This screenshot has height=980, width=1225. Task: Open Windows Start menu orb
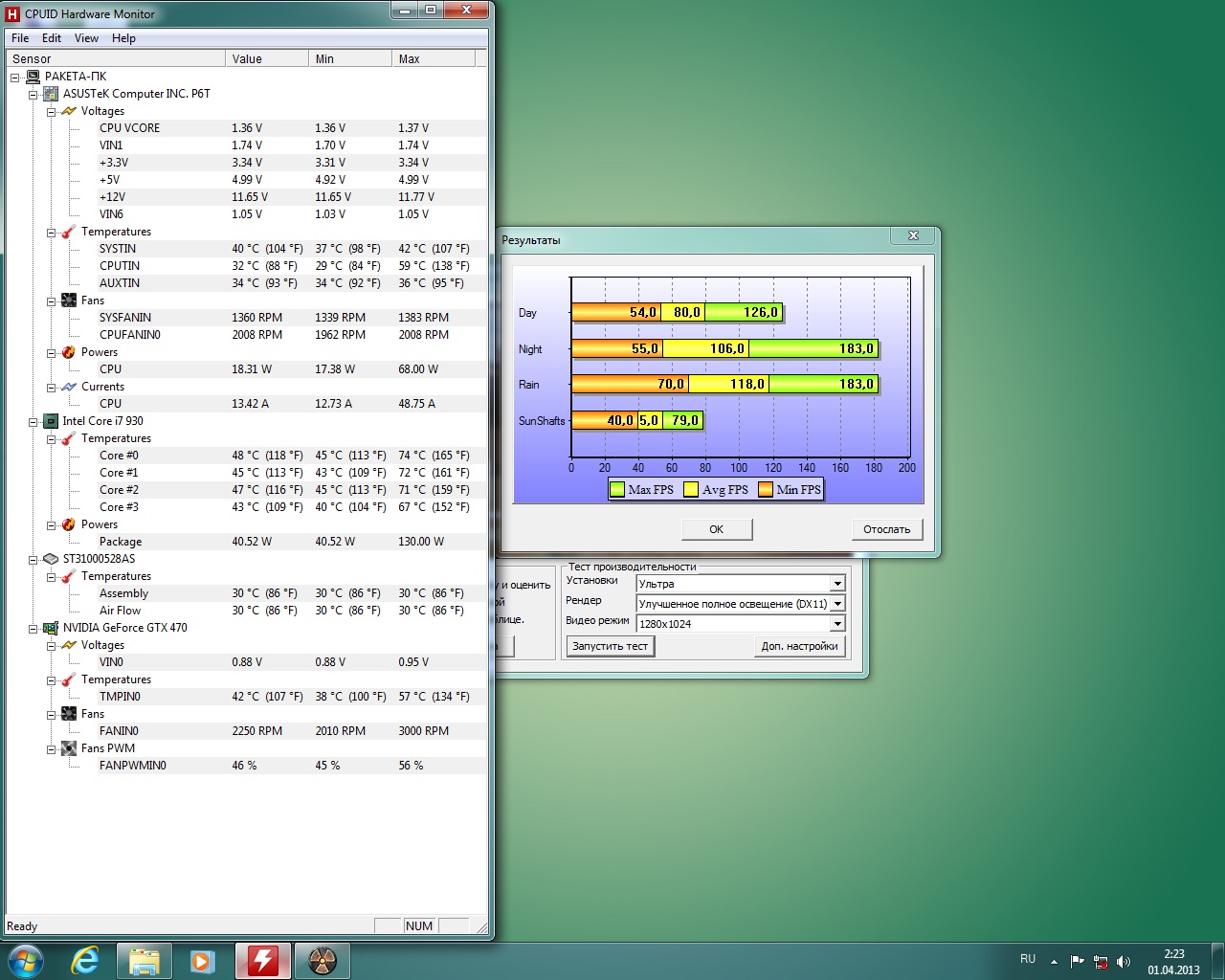click(25, 961)
